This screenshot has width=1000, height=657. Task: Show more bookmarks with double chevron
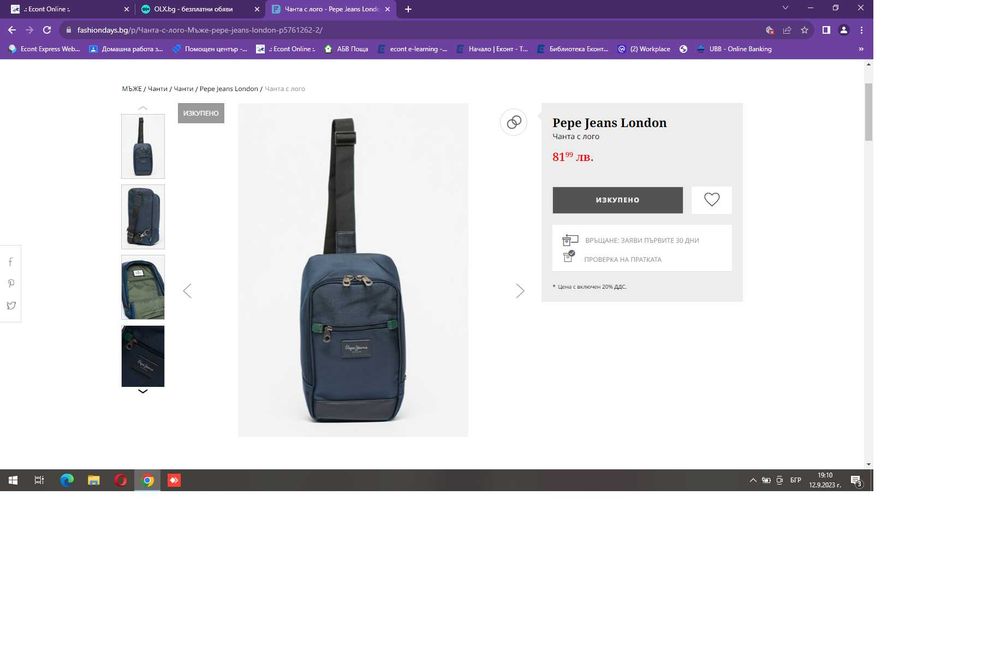861,49
